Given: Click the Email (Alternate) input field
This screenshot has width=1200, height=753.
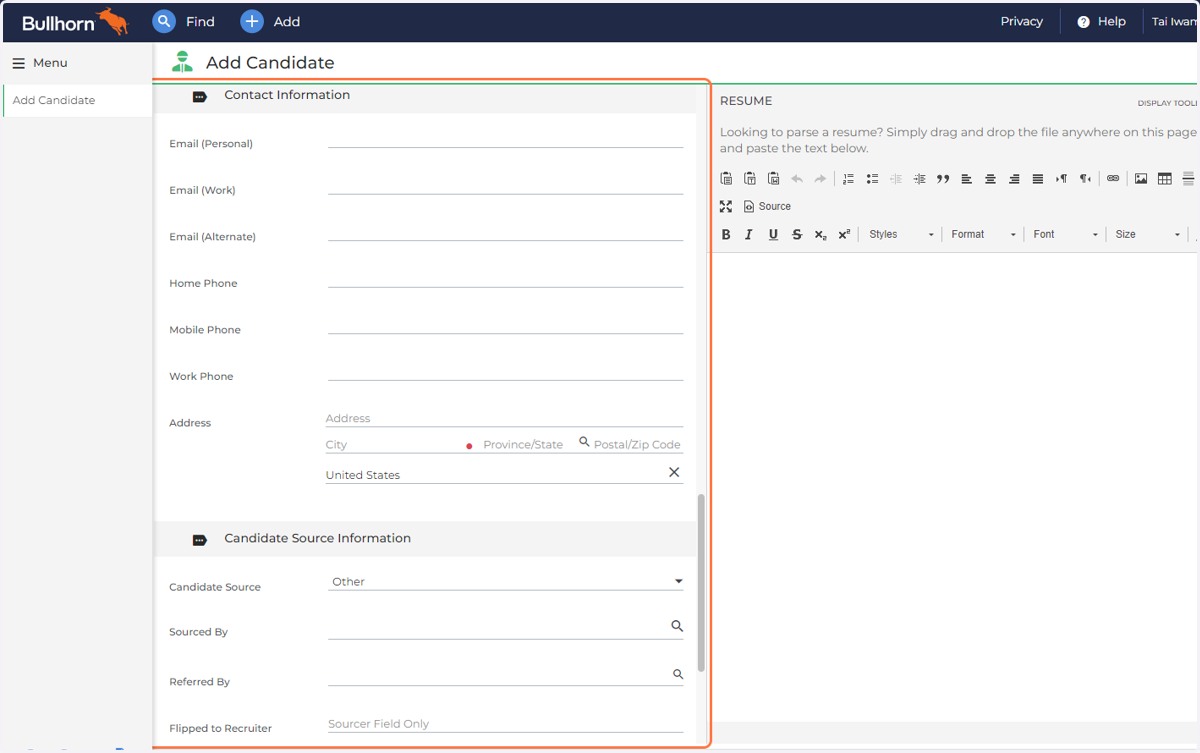Looking at the screenshot, I should pos(506,231).
